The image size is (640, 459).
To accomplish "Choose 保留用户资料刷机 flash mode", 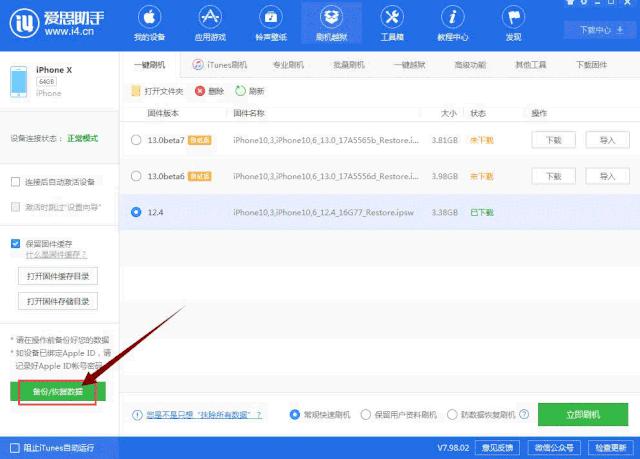I will tap(366, 415).
